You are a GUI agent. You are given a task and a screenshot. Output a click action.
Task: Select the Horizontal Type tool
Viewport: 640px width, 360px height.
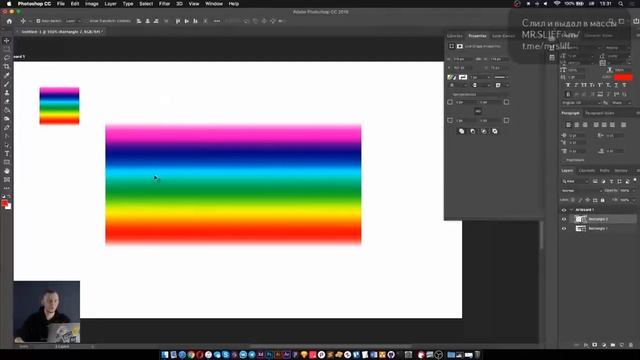7,153
